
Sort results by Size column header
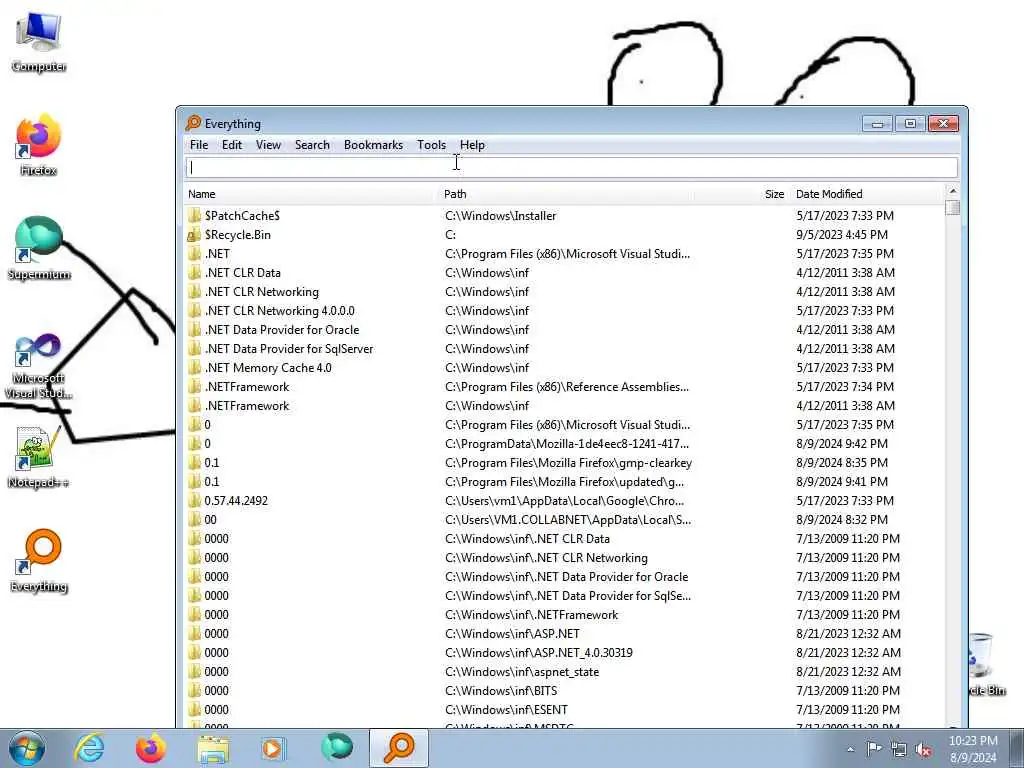775,194
